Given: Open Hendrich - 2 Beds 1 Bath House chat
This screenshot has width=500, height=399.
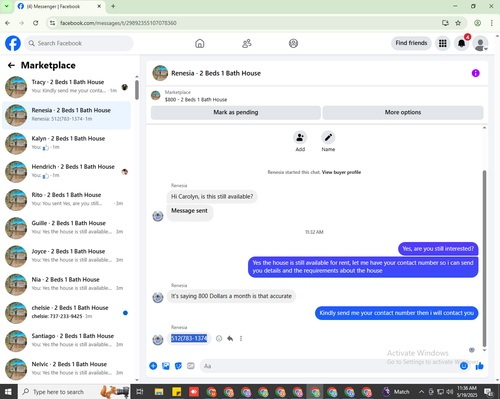Looking at the screenshot, I should (x=67, y=171).
